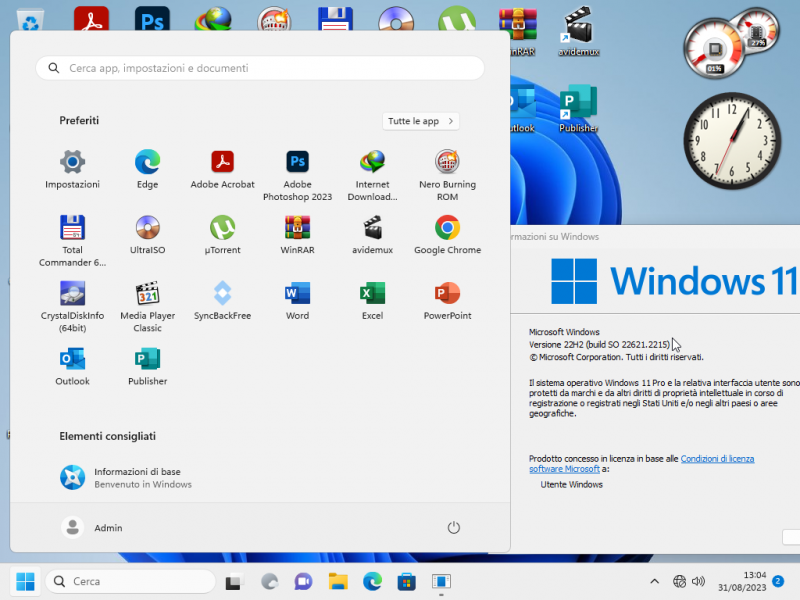Open the power options menu

click(x=453, y=527)
